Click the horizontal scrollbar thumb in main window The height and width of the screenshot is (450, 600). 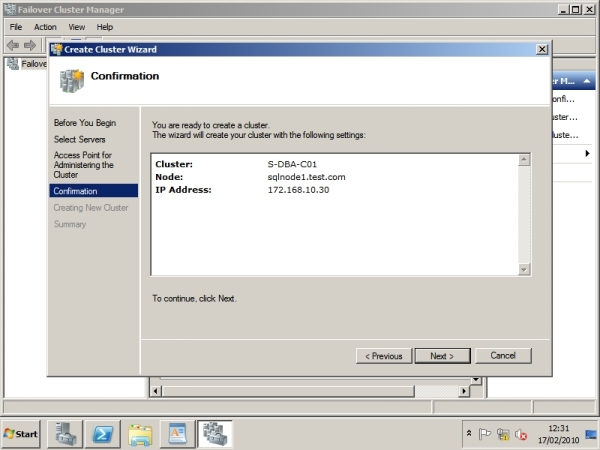click(x=289, y=391)
